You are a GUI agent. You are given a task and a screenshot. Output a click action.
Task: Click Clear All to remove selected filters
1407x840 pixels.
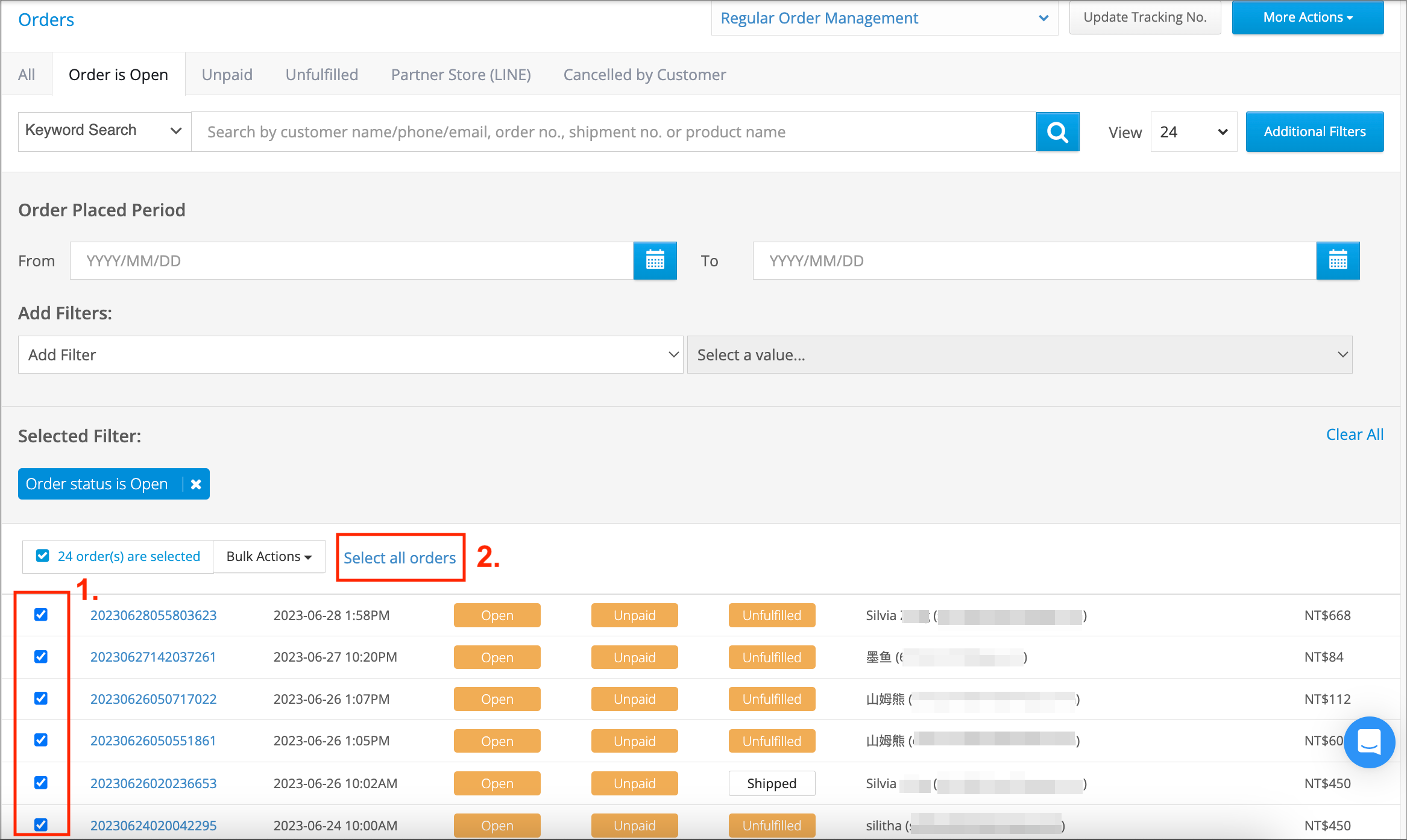(x=1354, y=434)
